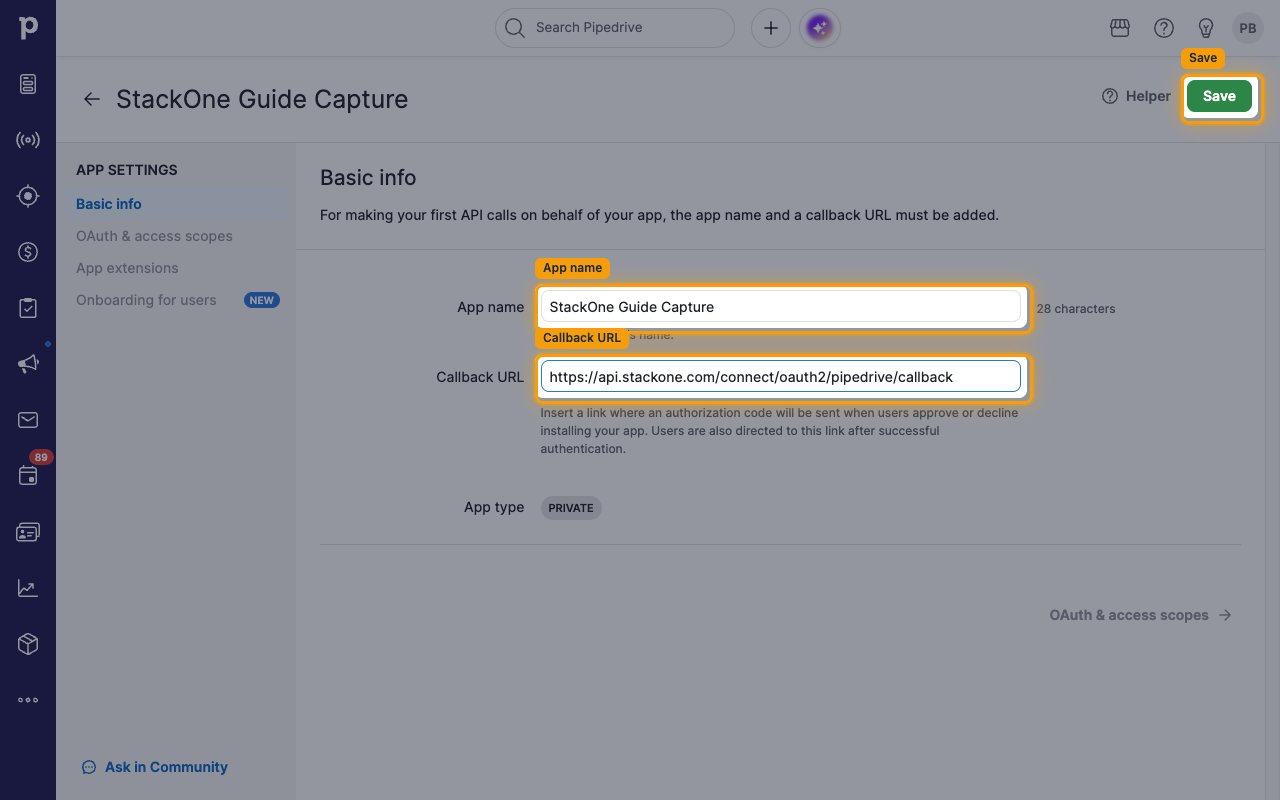Open the Helper button
The width and height of the screenshot is (1280, 800).
point(1136,96)
